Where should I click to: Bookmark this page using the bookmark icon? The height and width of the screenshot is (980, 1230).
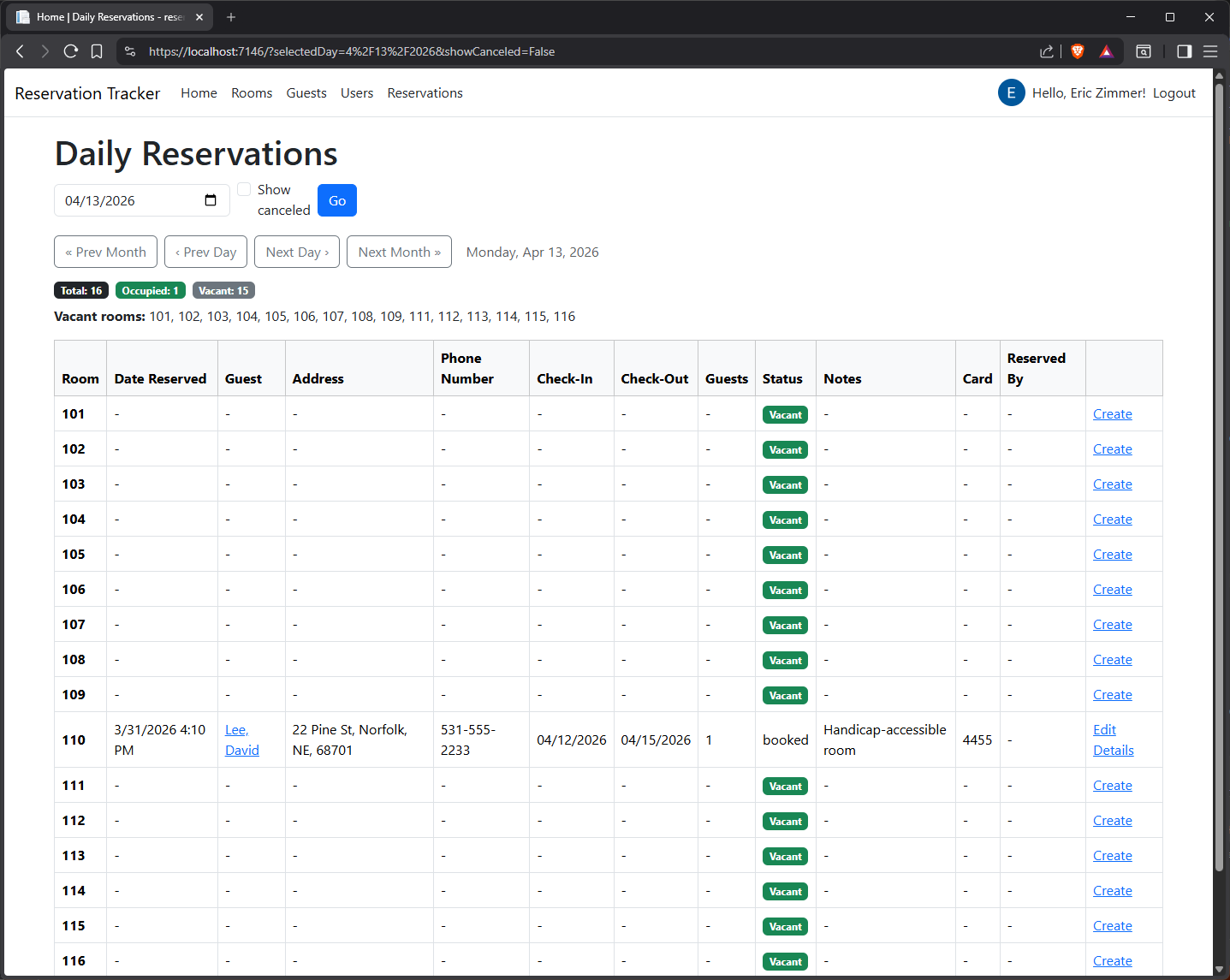pos(97,51)
